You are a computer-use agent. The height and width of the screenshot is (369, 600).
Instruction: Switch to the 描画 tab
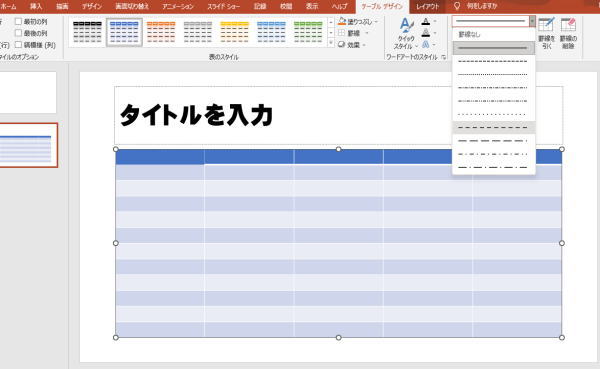62,7
